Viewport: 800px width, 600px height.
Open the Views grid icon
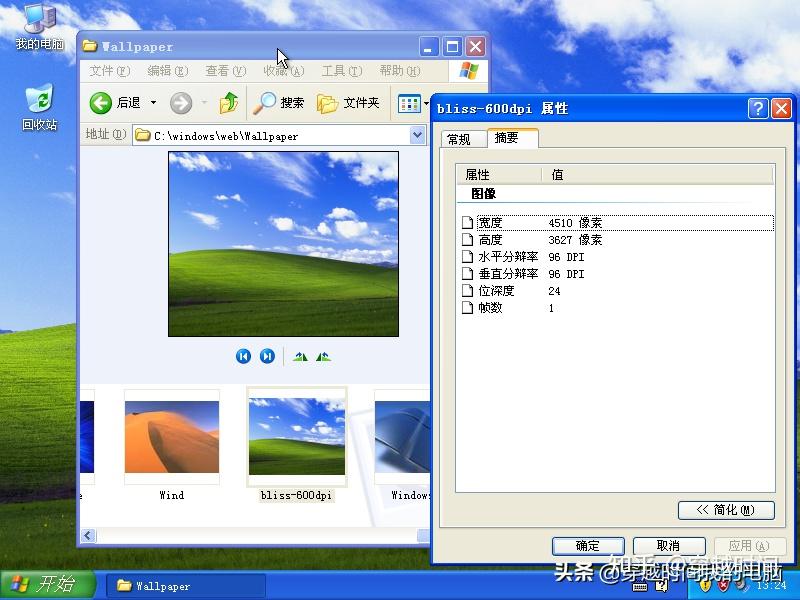[409, 104]
